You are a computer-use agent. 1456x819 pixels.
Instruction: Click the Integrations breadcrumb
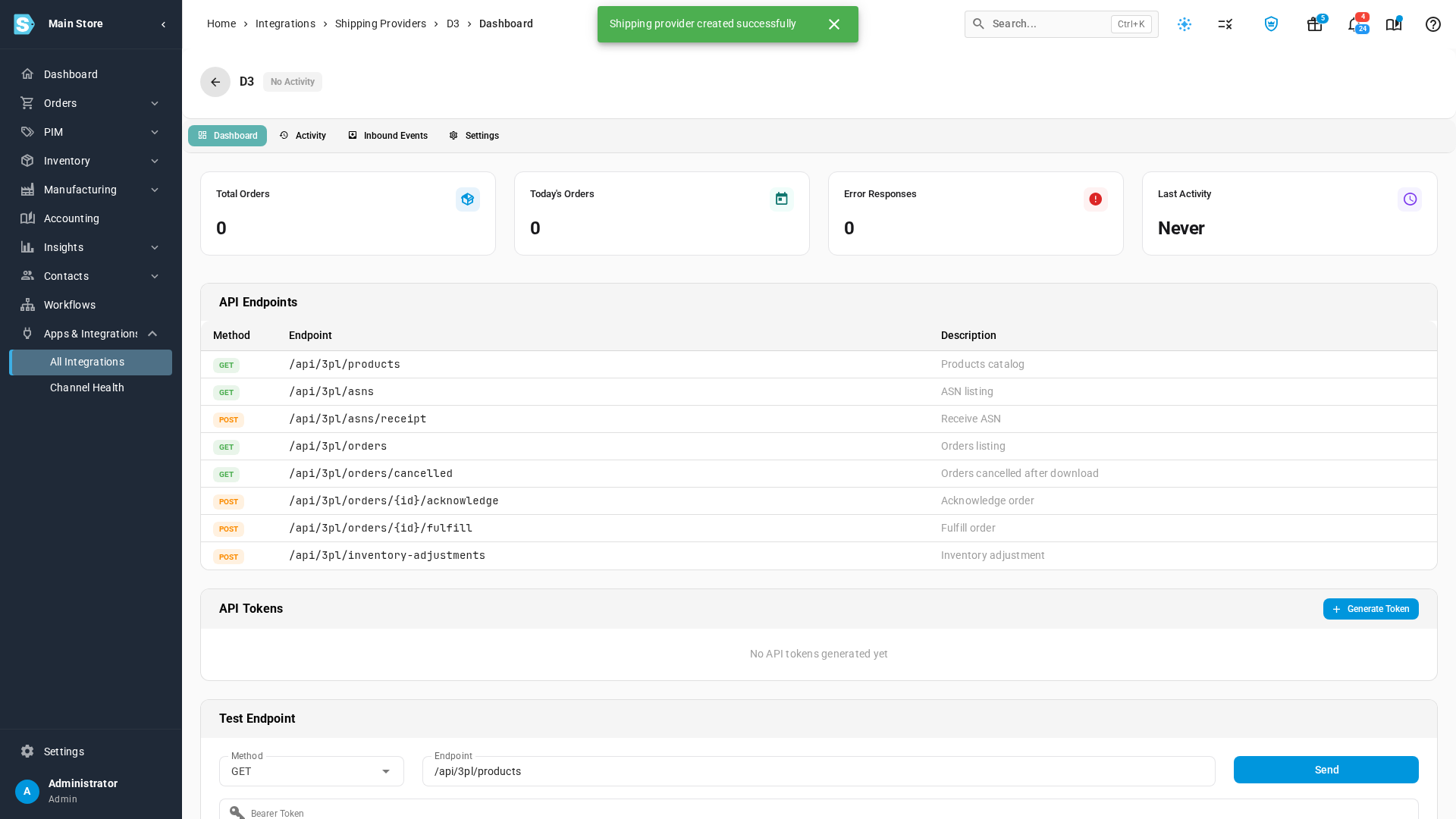[285, 24]
